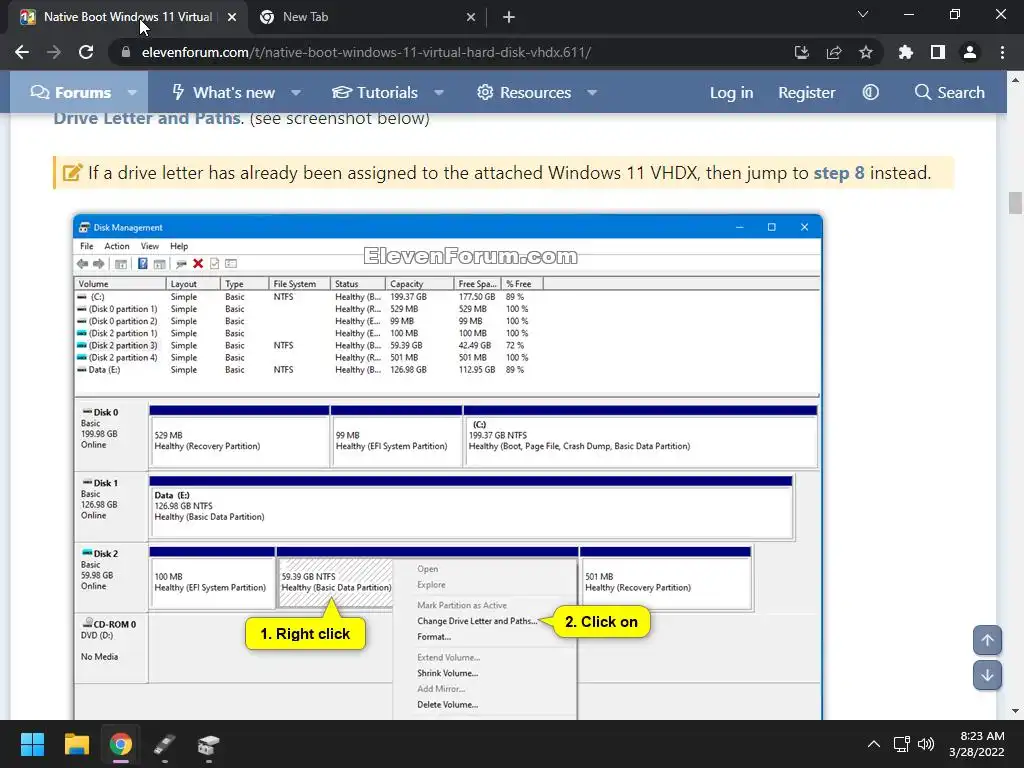The width and height of the screenshot is (1024, 768).
Task: Open the USB drive tool taskbar icon
Action: click(165, 744)
